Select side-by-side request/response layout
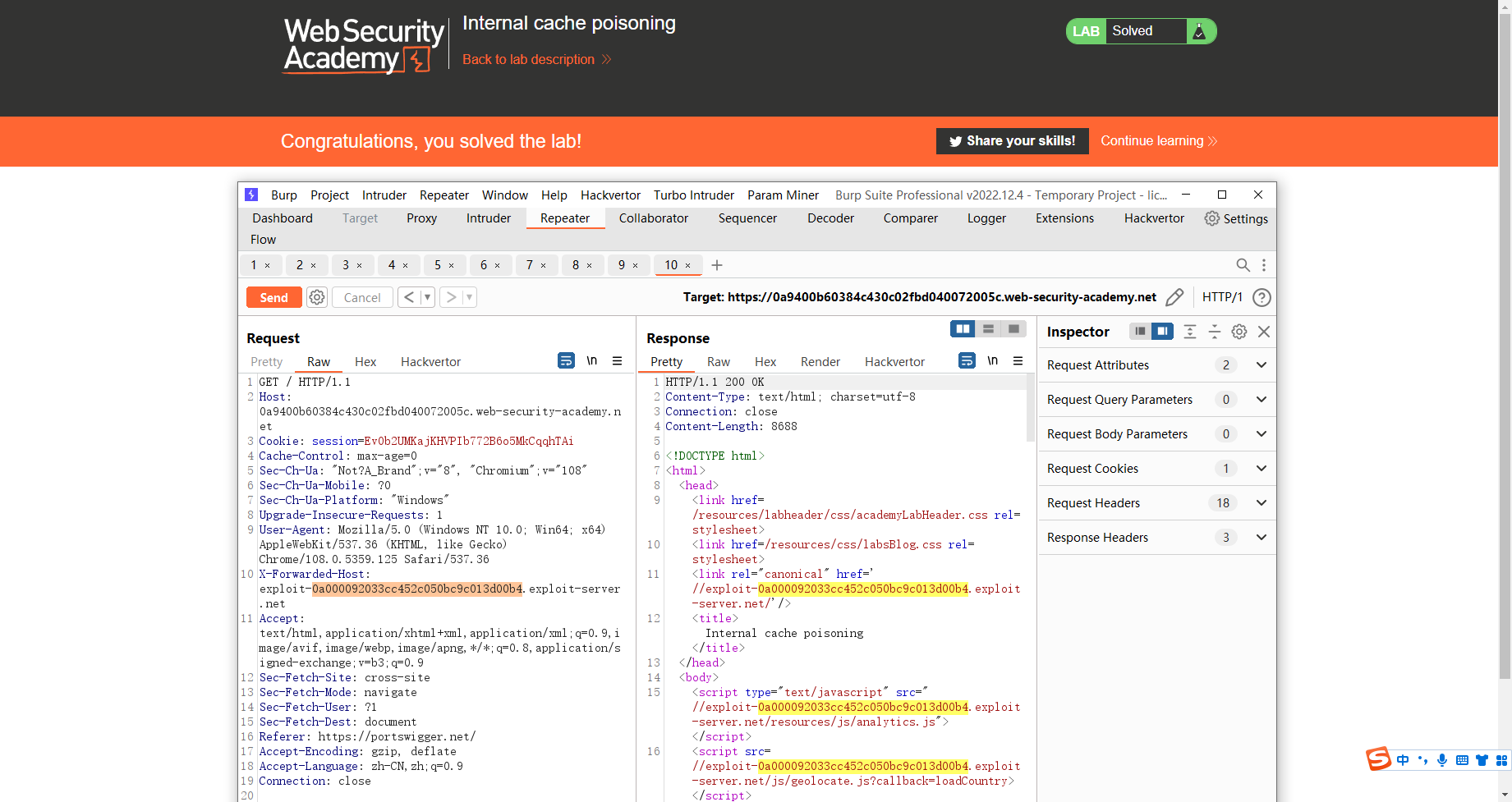This screenshot has width=1512, height=802. pos(963,329)
